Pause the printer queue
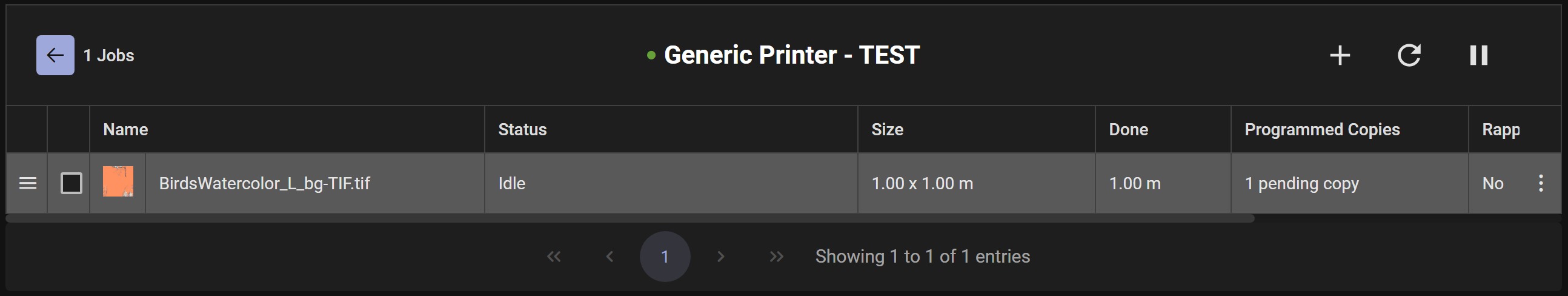This screenshot has width=1568, height=296. coord(1478,55)
